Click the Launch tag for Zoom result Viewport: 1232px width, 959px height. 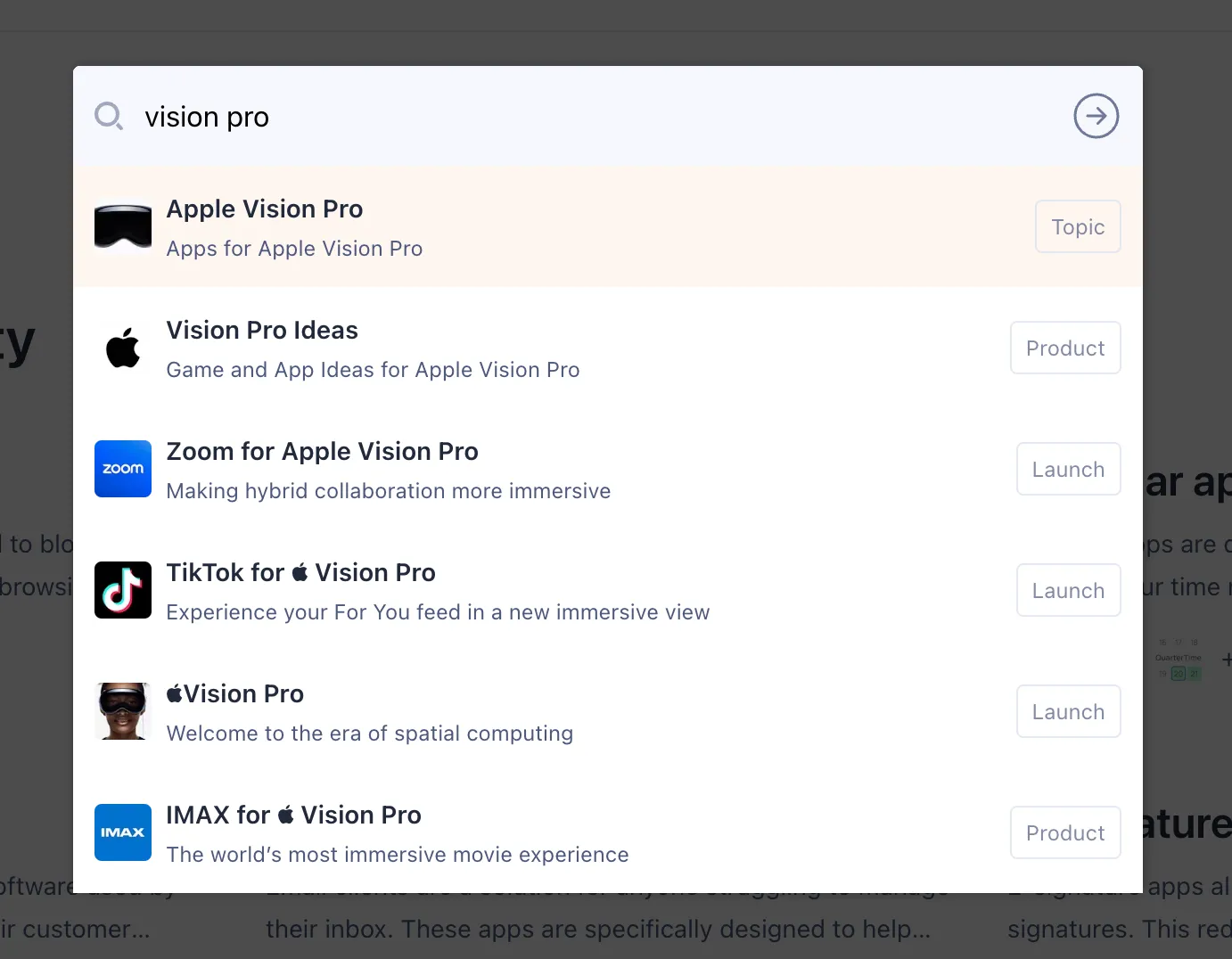click(x=1068, y=469)
